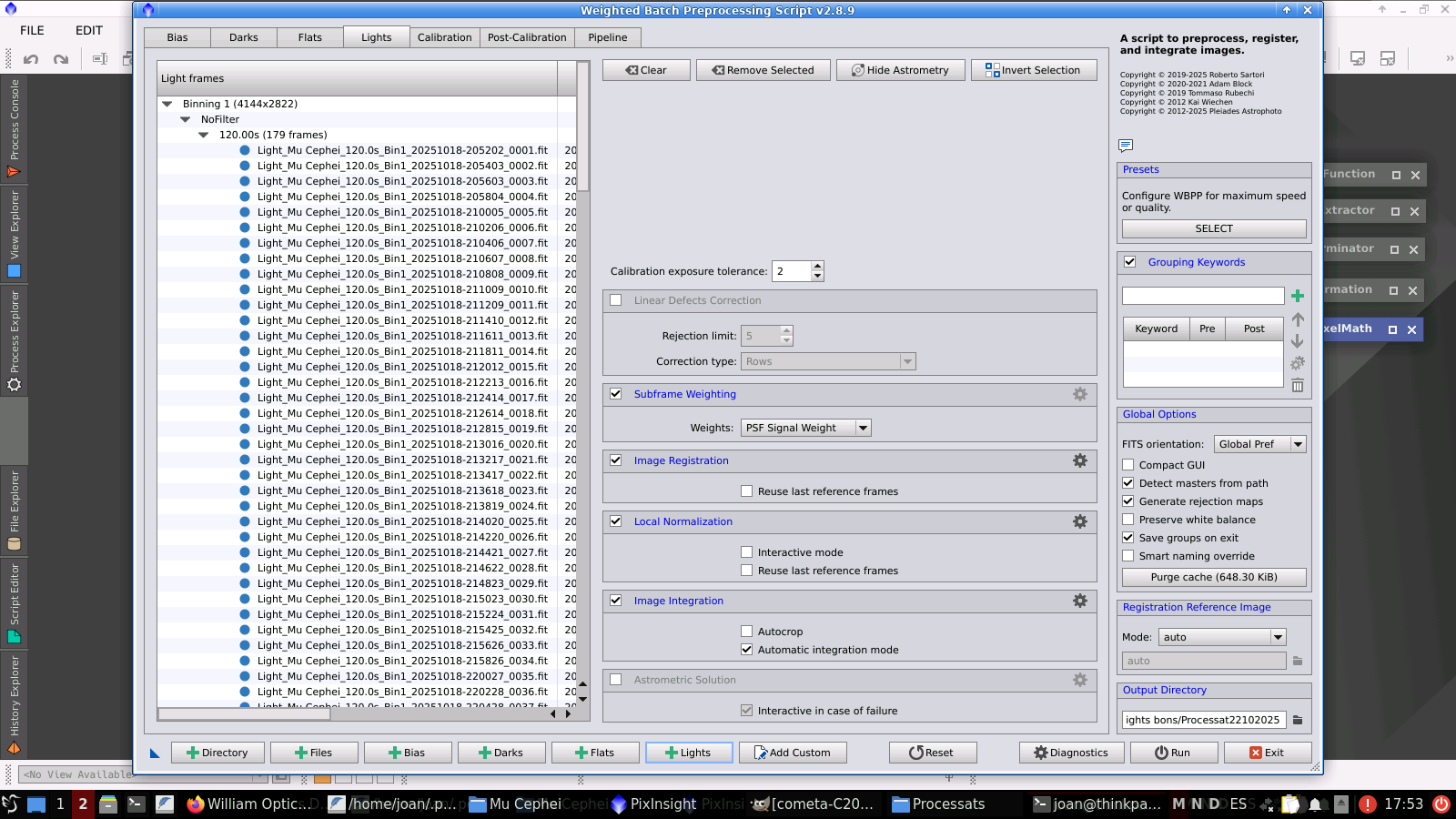
Task: Switch to the Calibration tab
Action: (444, 37)
